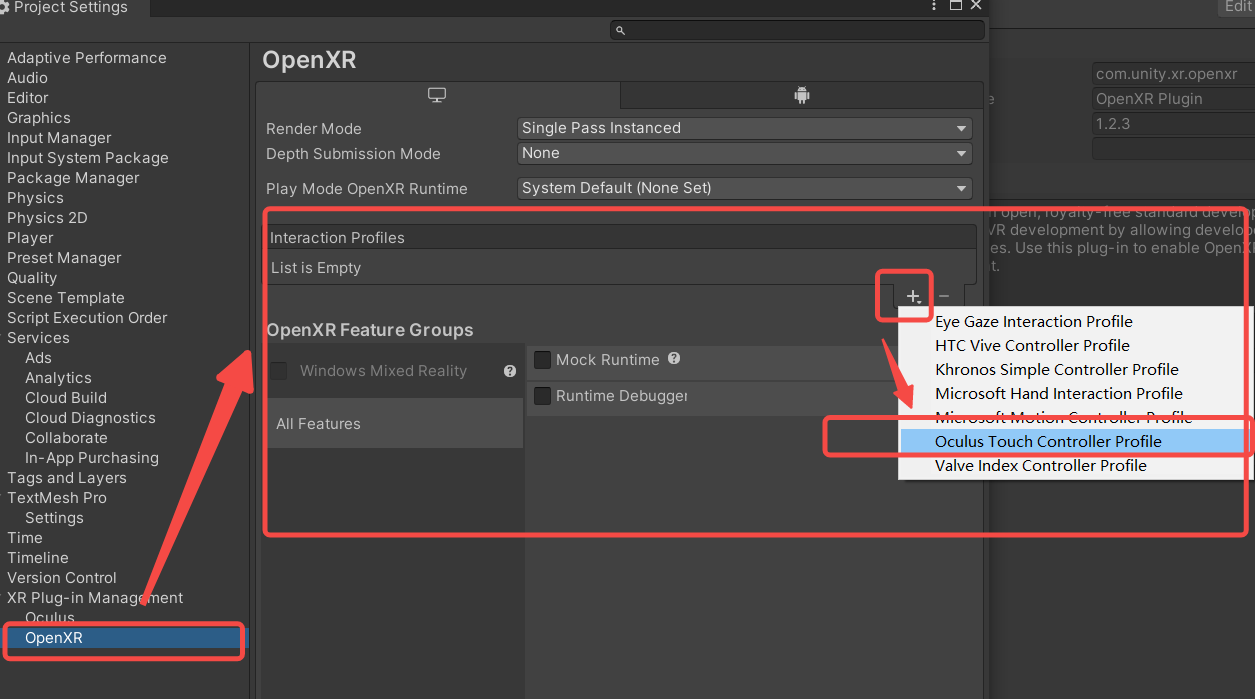
Task: Enable the Mock Runtime checkbox
Action: click(x=542, y=360)
